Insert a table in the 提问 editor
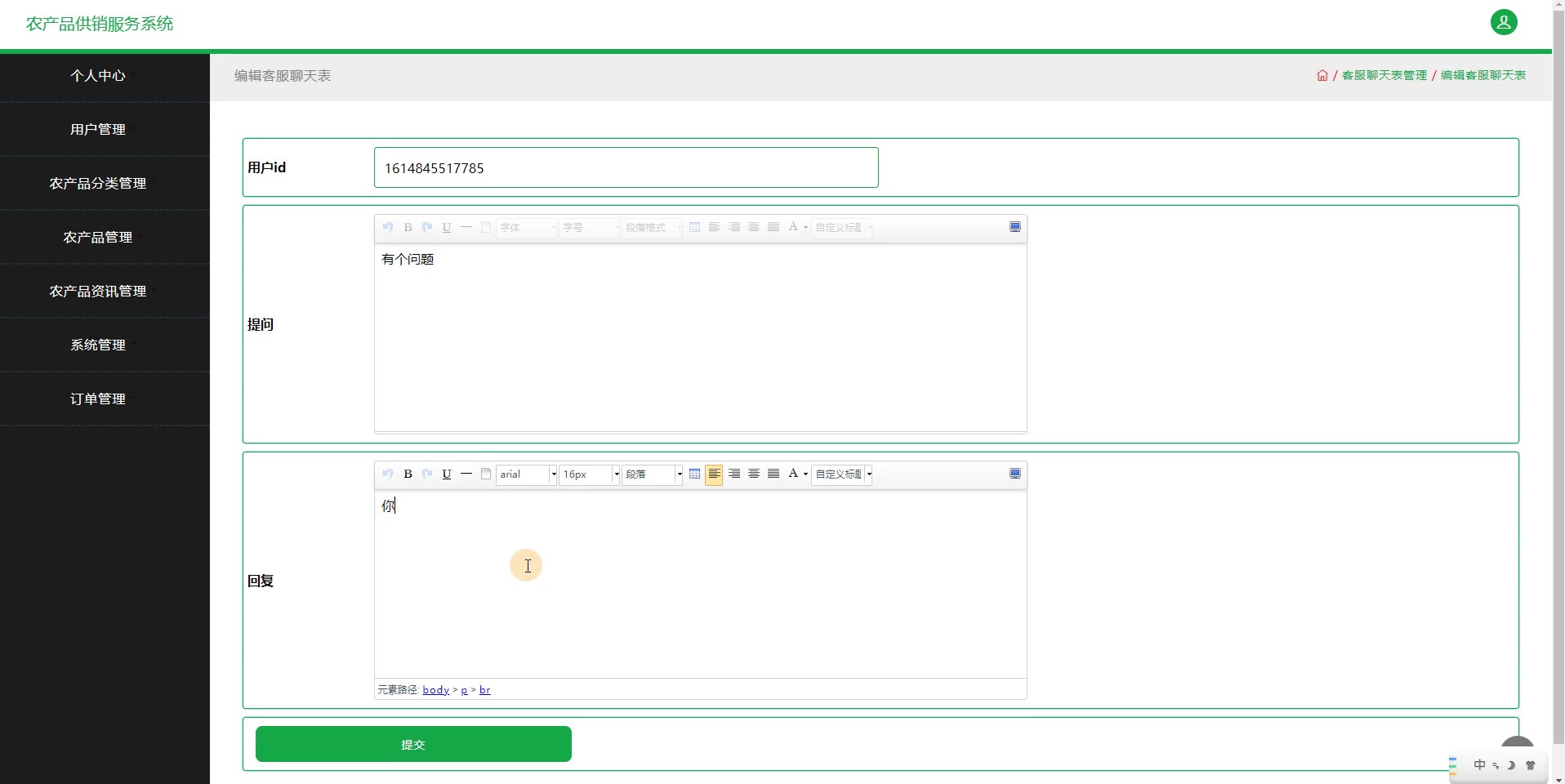This screenshot has height=784, width=1565. point(694,227)
